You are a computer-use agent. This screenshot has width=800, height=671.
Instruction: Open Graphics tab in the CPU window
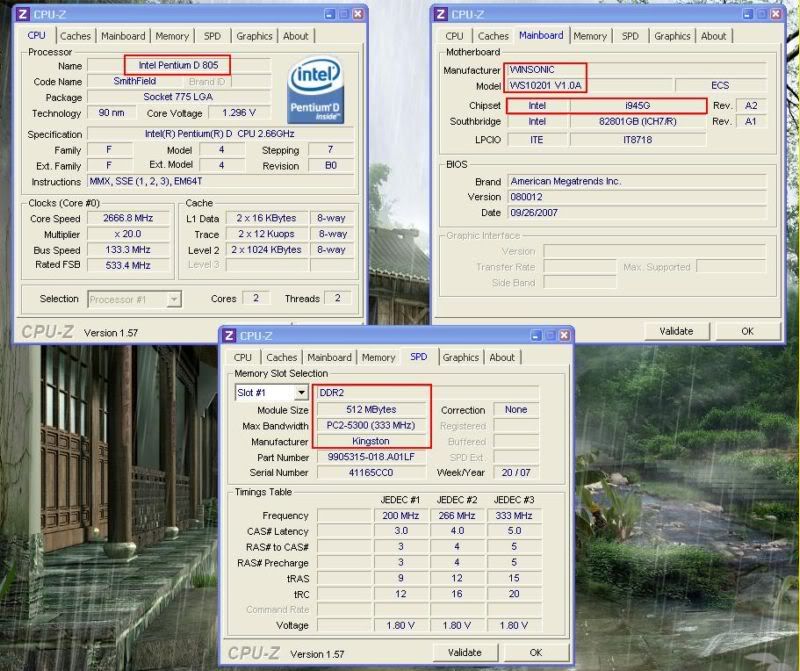click(254, 36)
